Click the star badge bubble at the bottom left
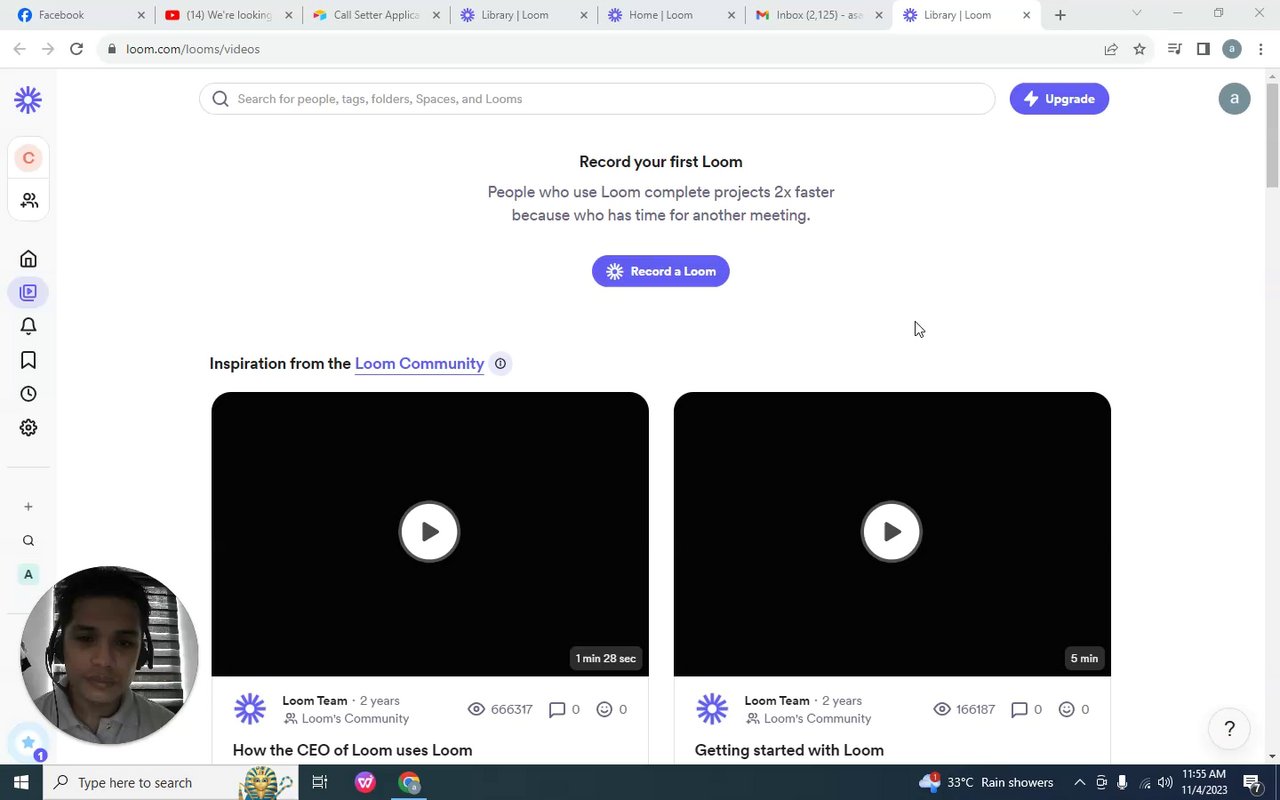The height and width of the screenshot is (800, 1280). [x=28, y=743]
